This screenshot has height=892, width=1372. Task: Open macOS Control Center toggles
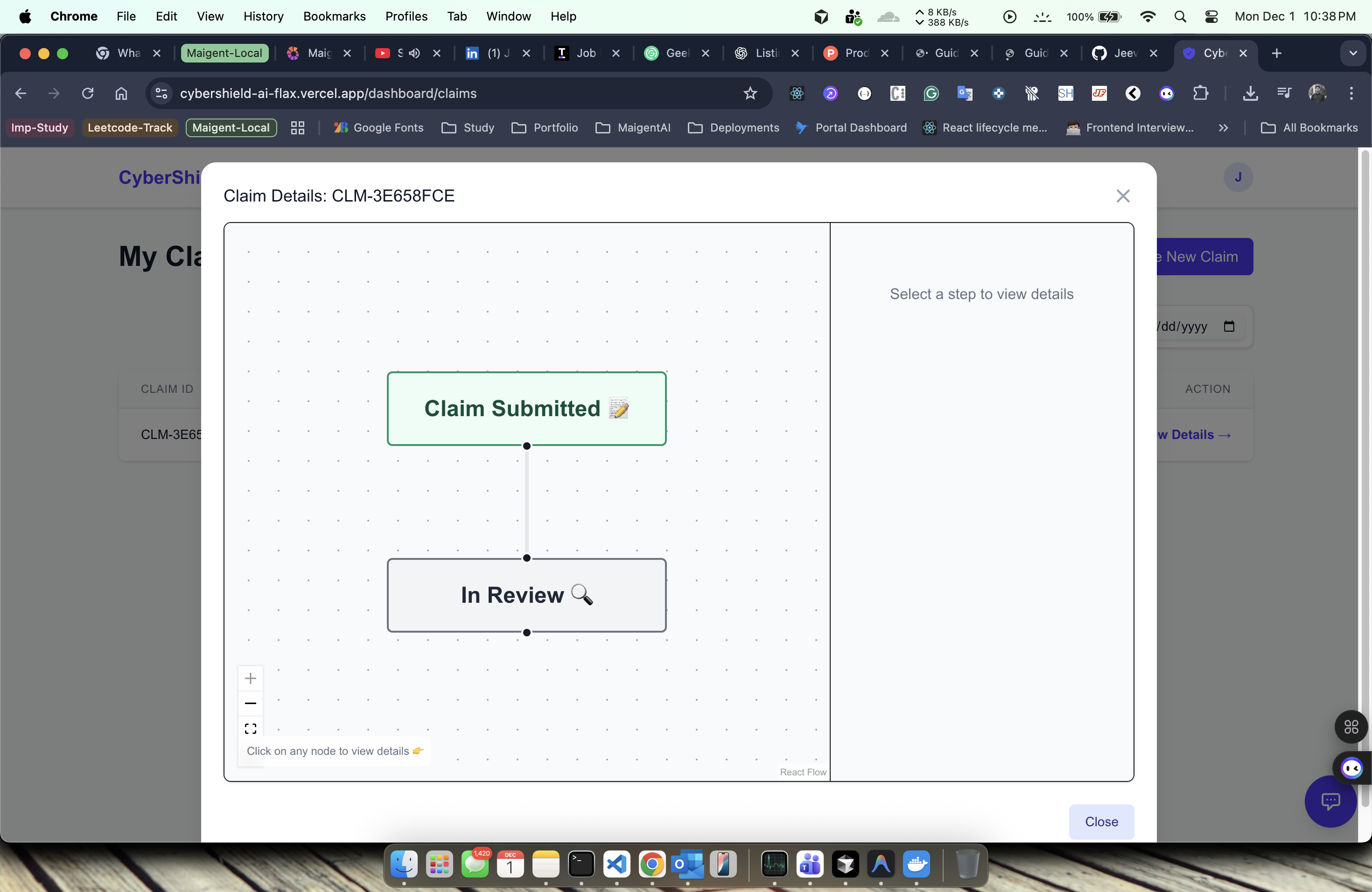[1211, 17]
